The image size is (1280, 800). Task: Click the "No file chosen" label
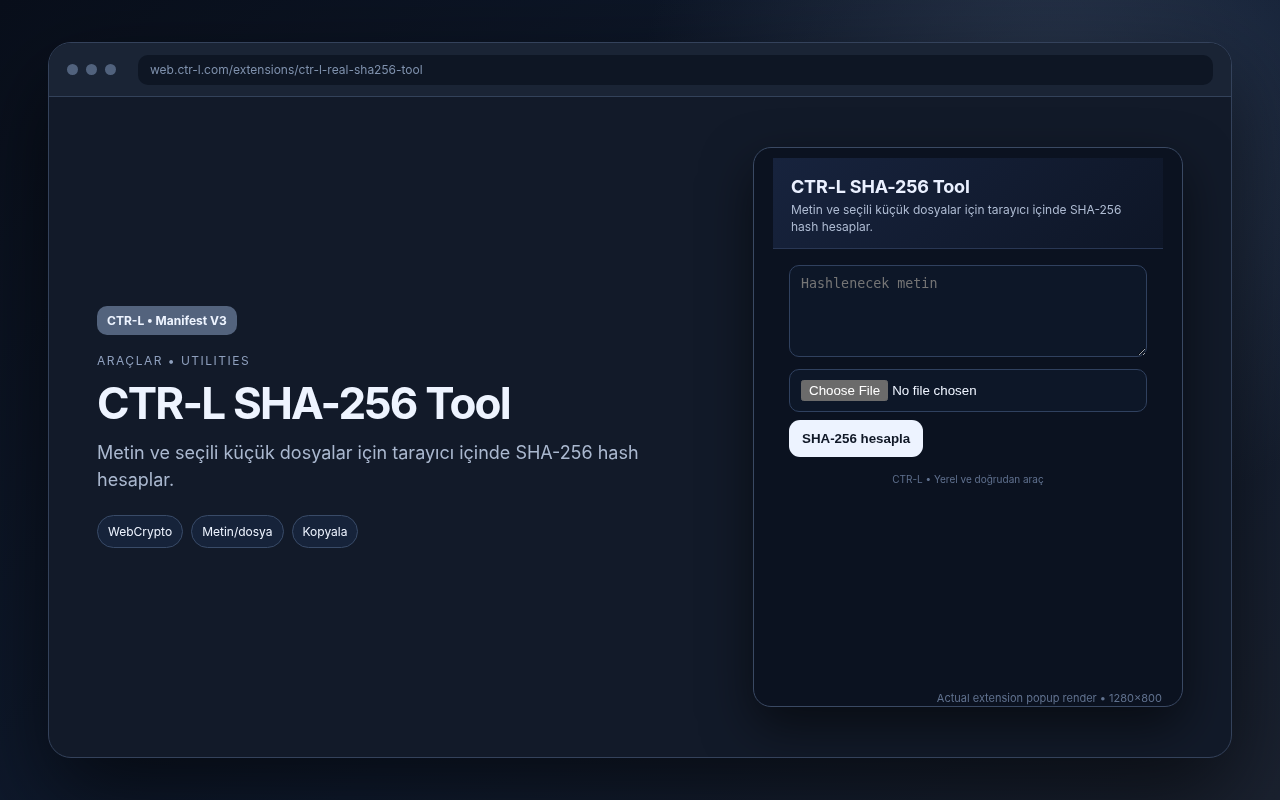pyautogui.click(x=934, y=391)
